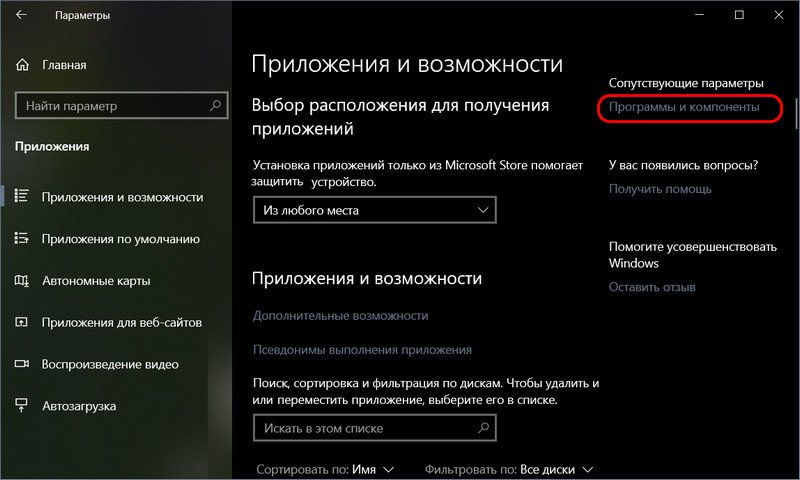The image size is (800, 480).
Task: Click the Приложения и возможности sidebar icon
Action: pyautogui.click(x=21, y=196)
